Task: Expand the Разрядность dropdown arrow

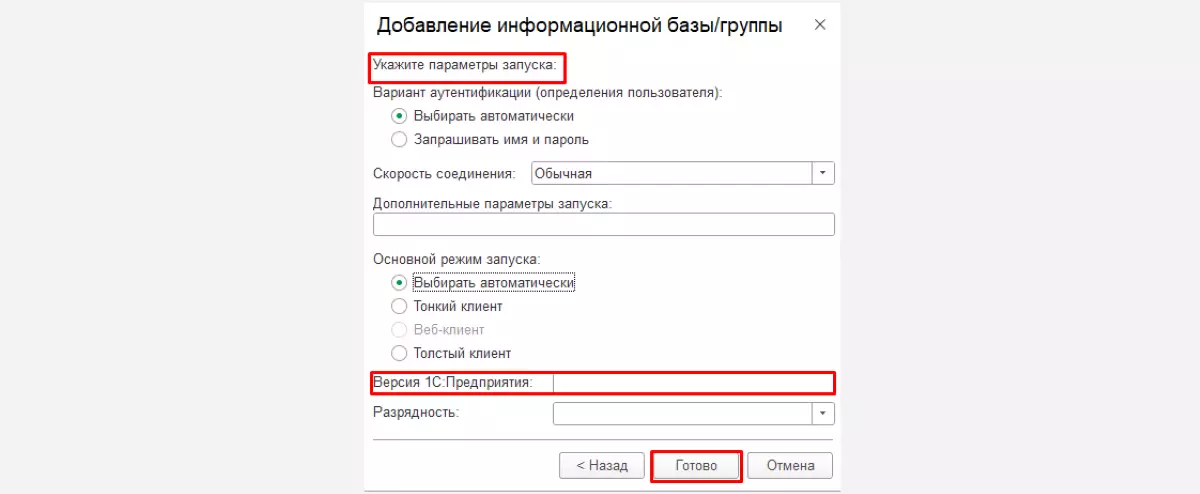Action: pos(823,413)
